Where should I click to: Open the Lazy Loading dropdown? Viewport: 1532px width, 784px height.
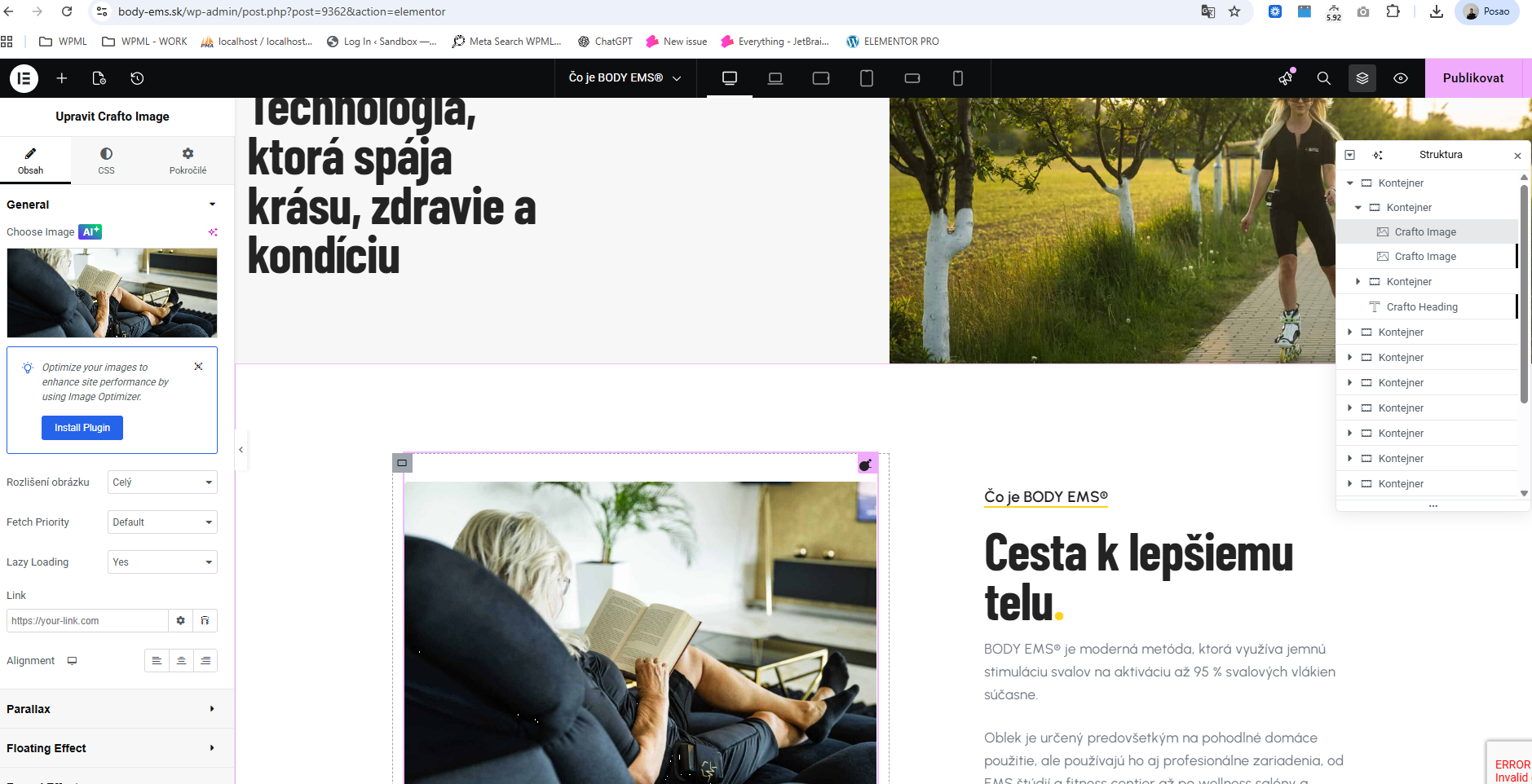click(162, 562)
